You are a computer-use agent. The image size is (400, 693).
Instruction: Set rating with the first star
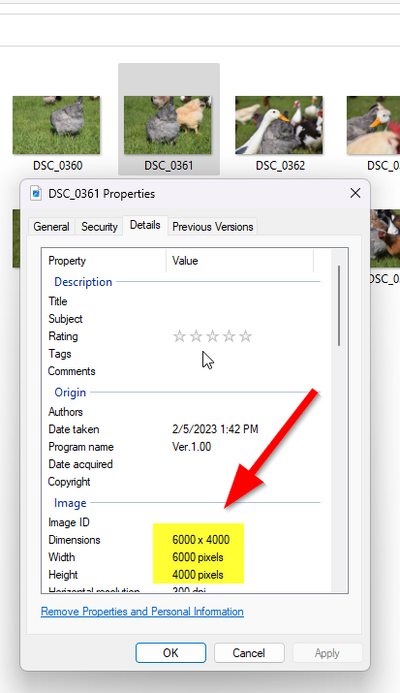tap(179, 336)
